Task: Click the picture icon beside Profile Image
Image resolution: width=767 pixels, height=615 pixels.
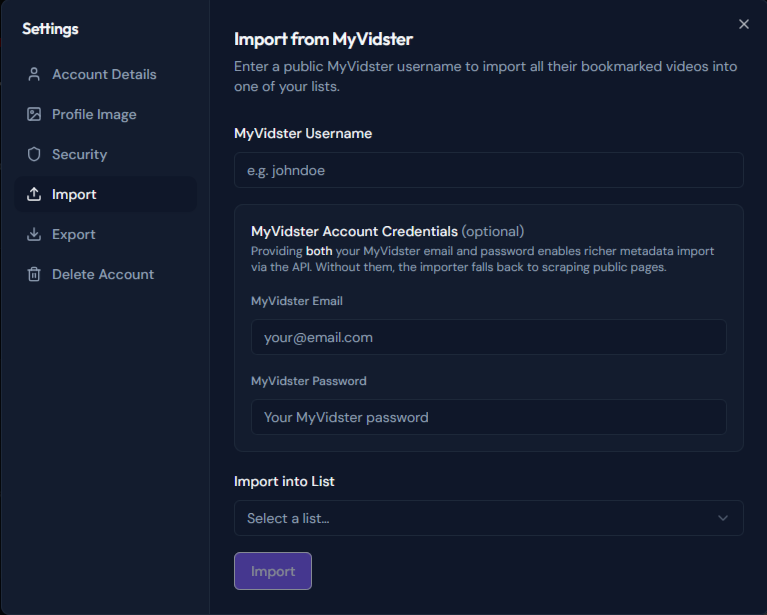Action: 34,114
